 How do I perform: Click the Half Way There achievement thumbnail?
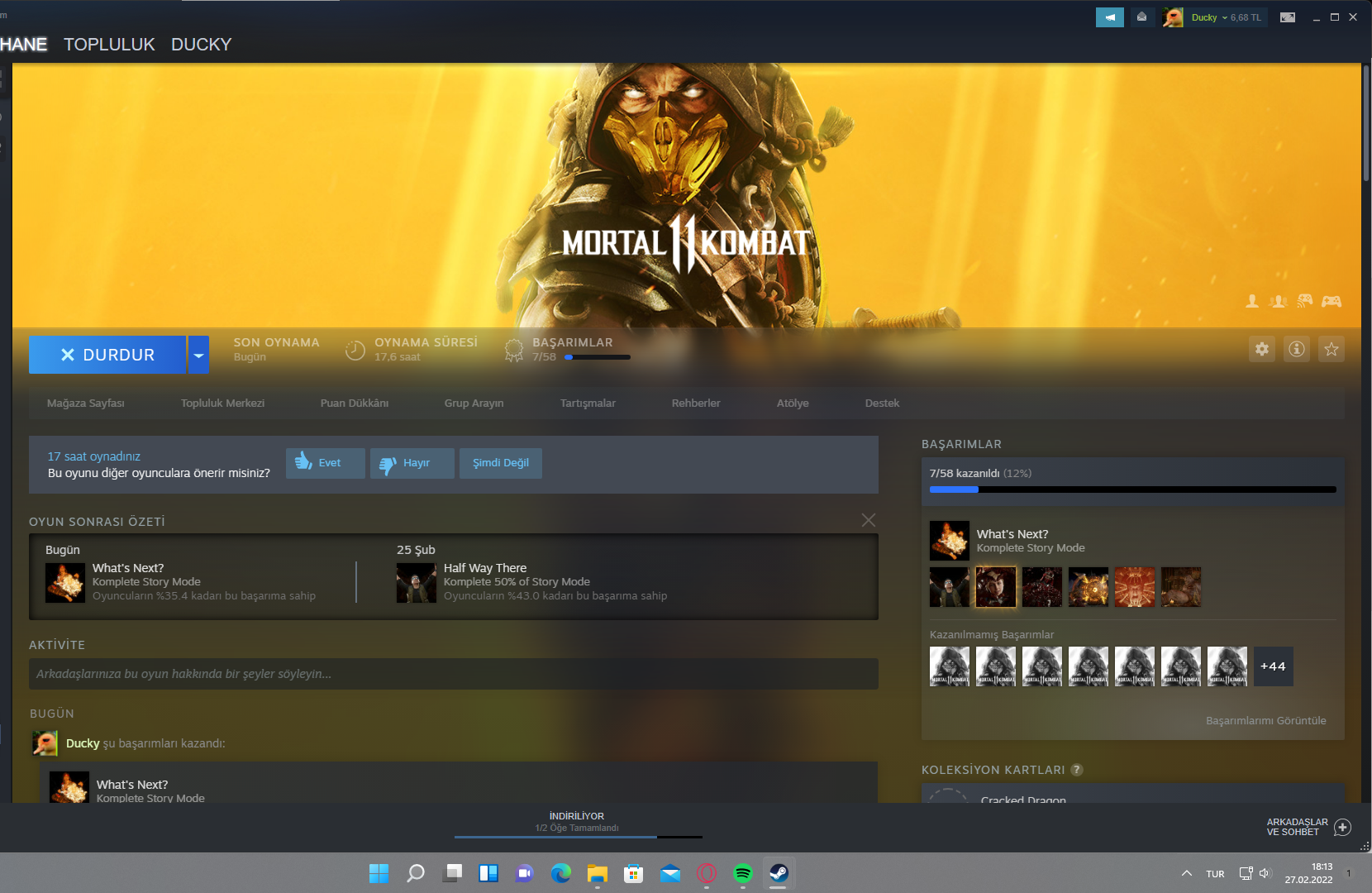coord(417,583)
